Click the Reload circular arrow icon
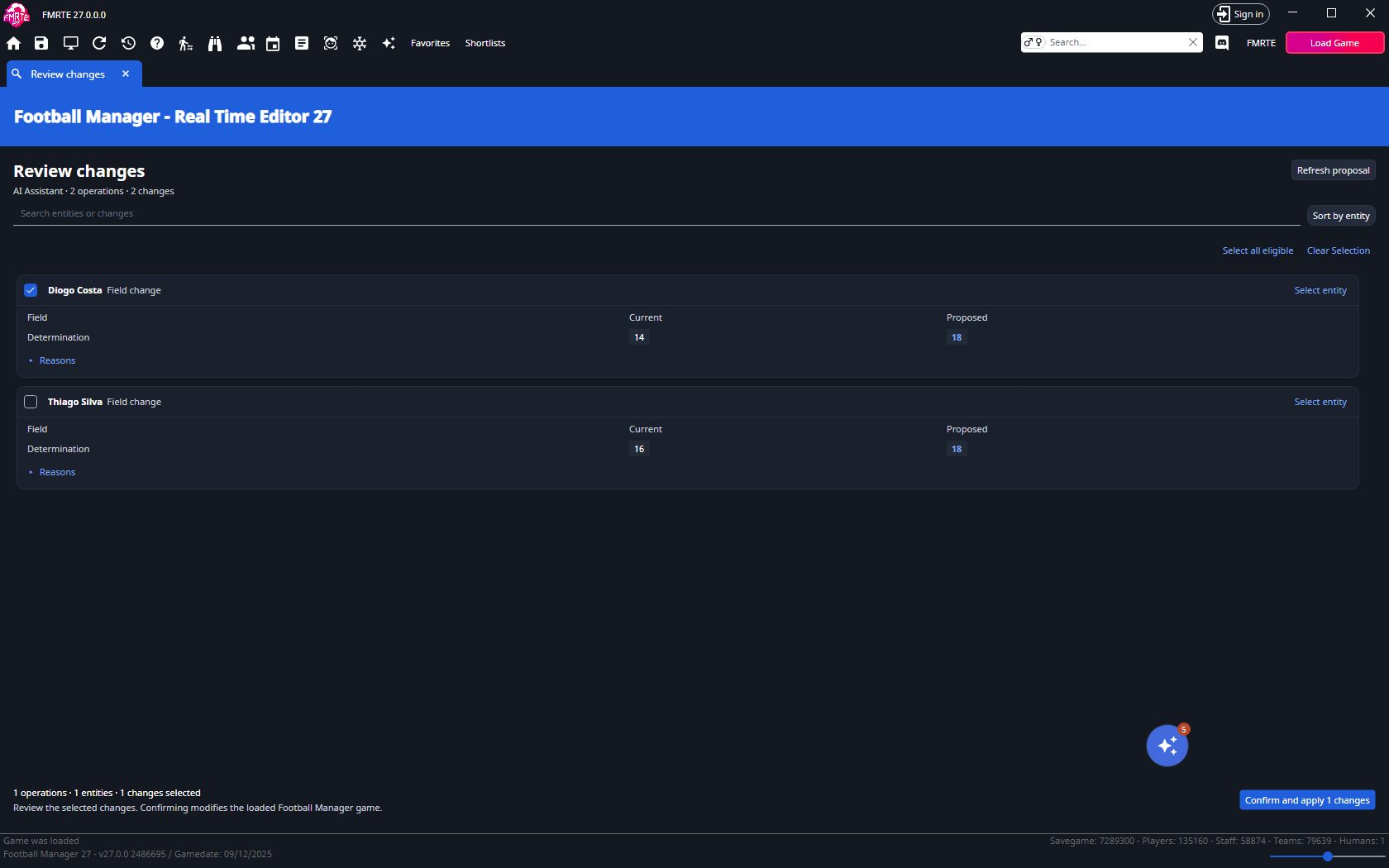 [99, 43]
